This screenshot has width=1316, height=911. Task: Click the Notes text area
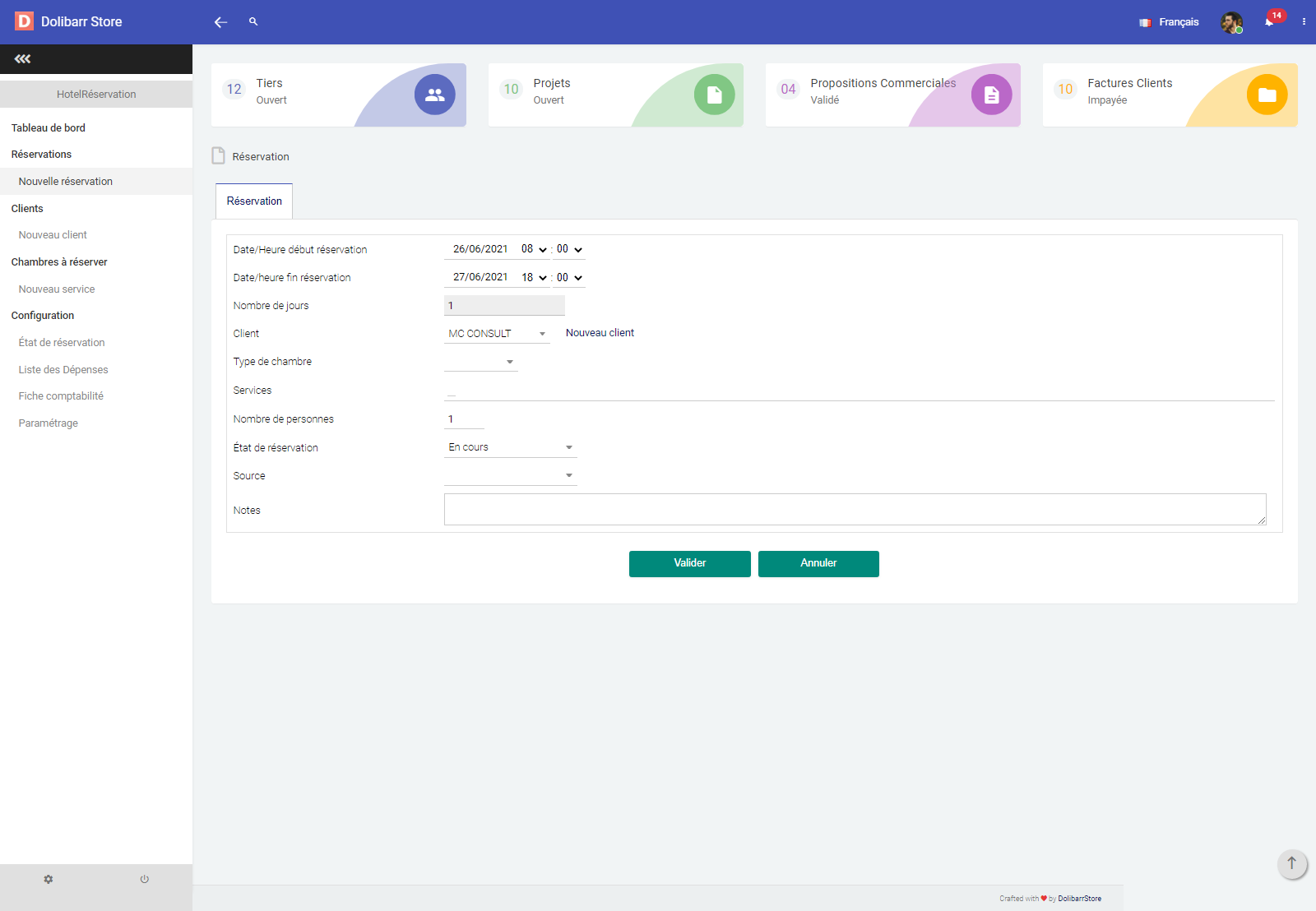855,510
